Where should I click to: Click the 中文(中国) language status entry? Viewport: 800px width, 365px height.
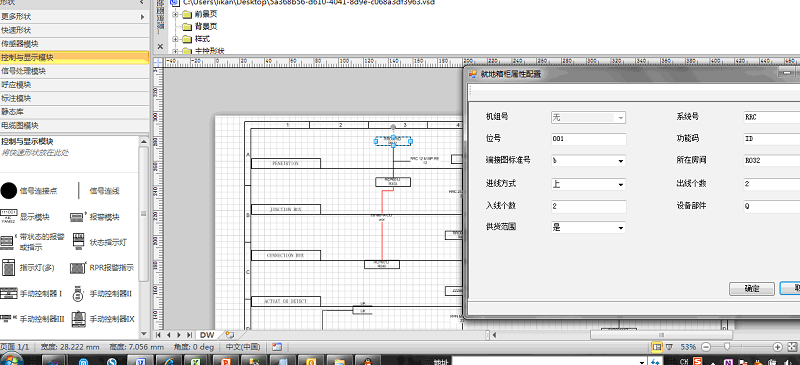pyautogui.click(x=243, y=347)
